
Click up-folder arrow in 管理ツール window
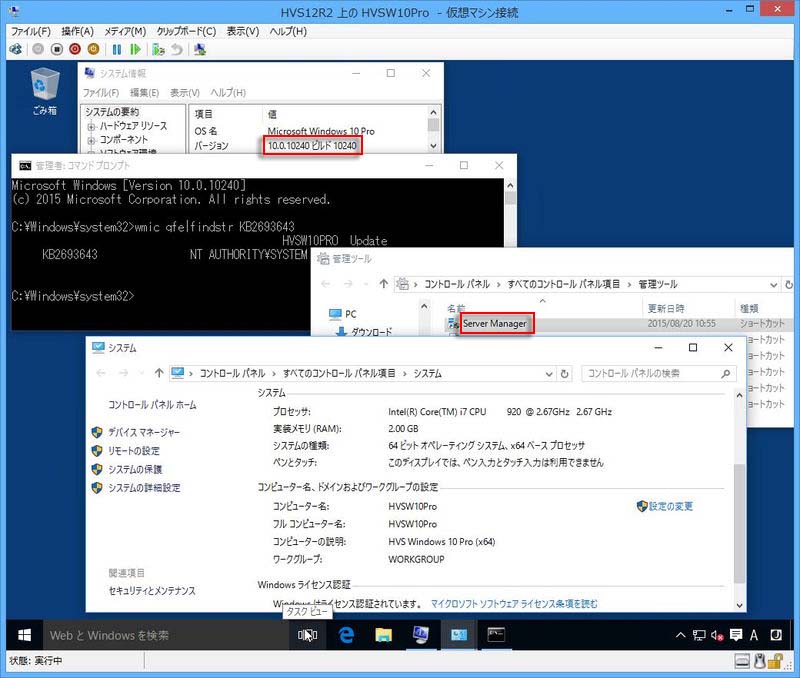(x=384, y=284)
